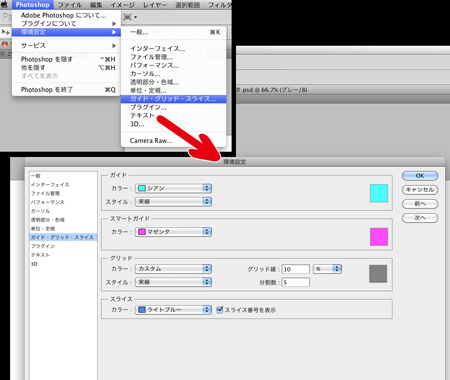Viewport: 450px width, 380px height.
Task: Select ガイド・グリッド・スライス in sidebar list
Action: [63, 237]
